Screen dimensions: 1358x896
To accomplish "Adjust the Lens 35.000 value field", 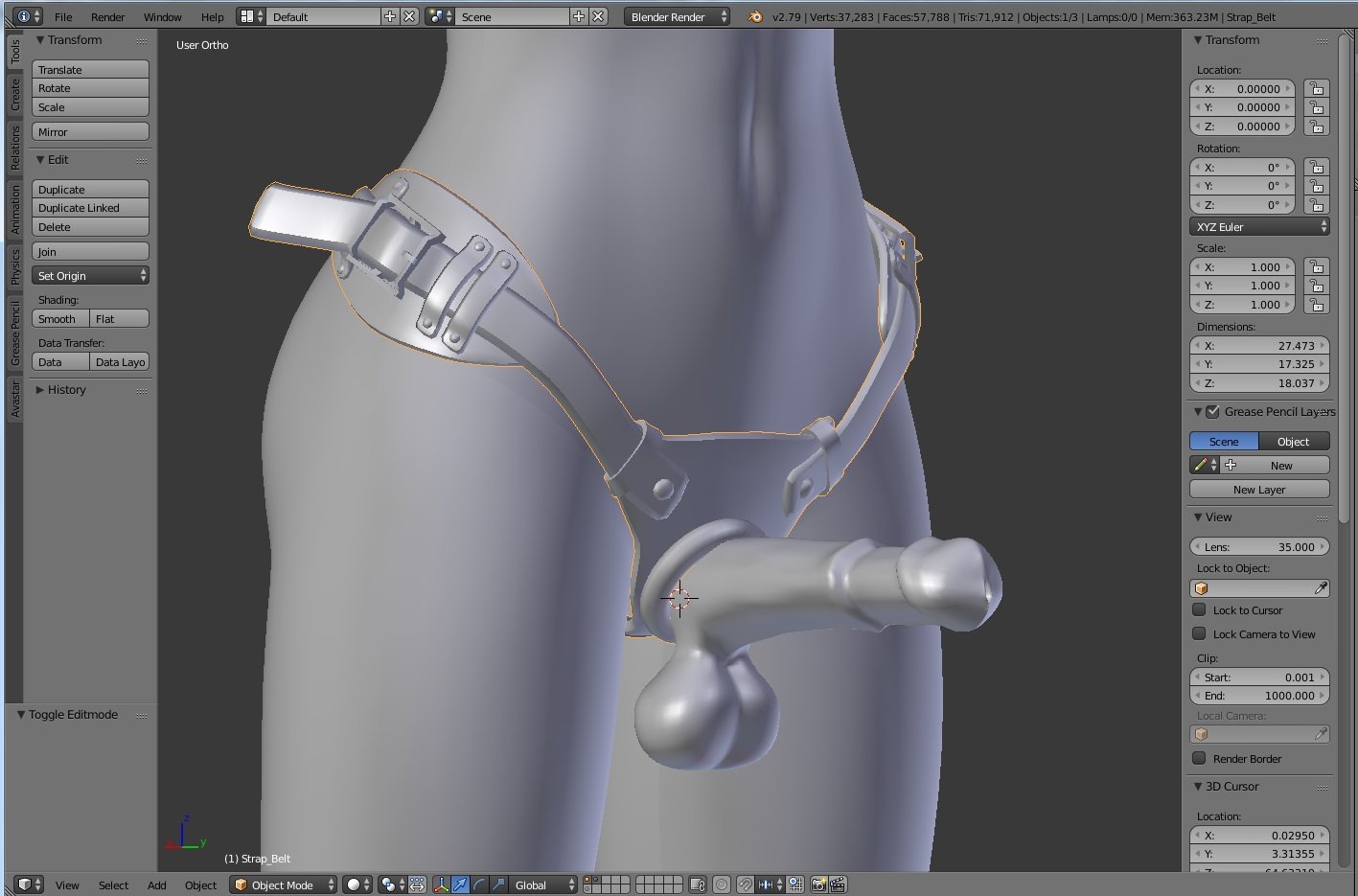I will tap(1259, 546).
